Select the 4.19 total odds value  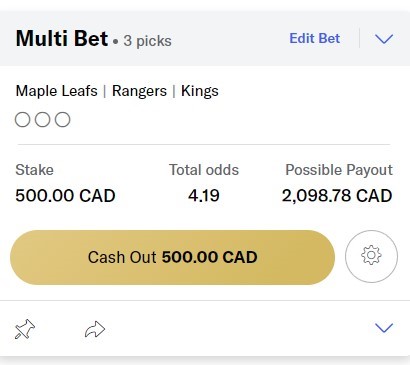[x=204, y=195]
